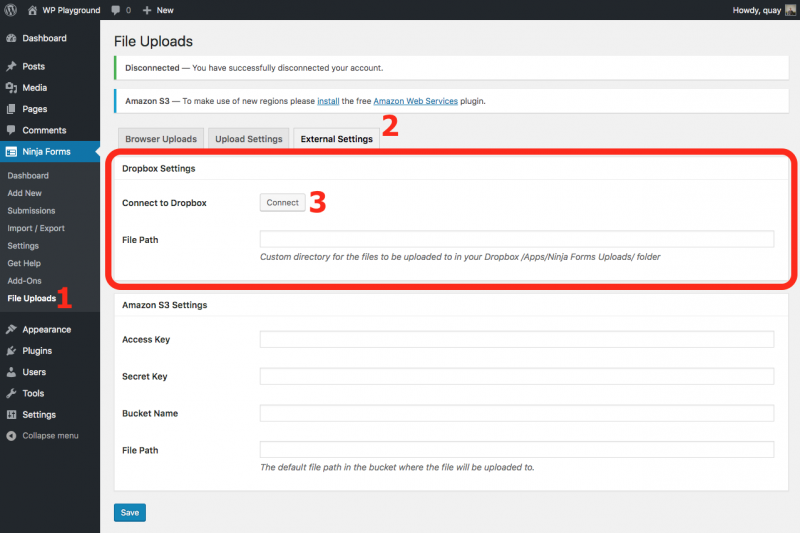Open Import / Export submenu item

[36, 228]
